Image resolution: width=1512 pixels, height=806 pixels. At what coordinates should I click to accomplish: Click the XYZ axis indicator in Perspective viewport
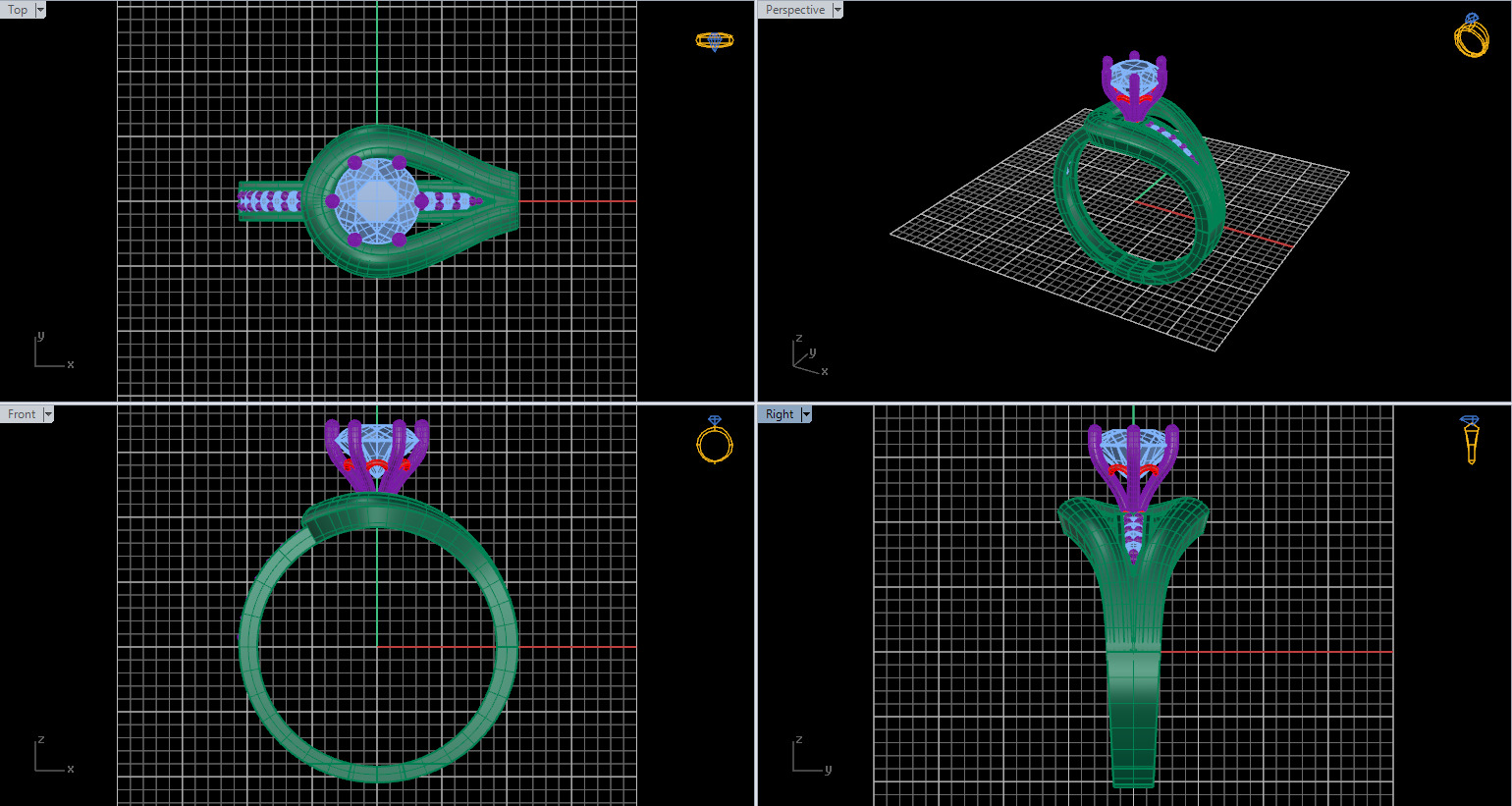pos(811,355)
